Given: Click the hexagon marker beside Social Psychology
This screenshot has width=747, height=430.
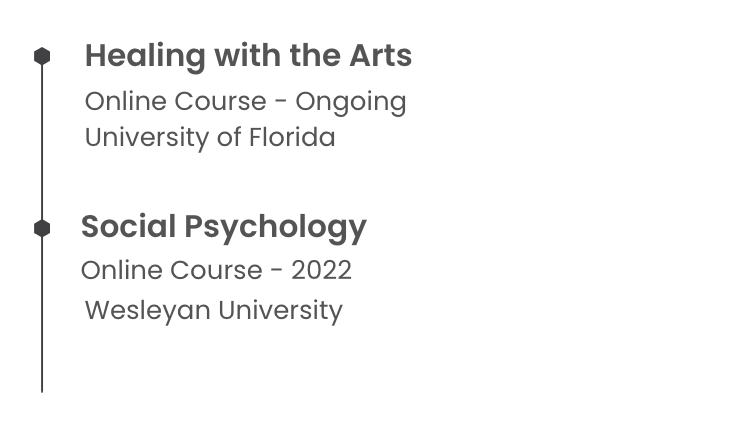Looking at the screenshot, I should coord(42,229).
